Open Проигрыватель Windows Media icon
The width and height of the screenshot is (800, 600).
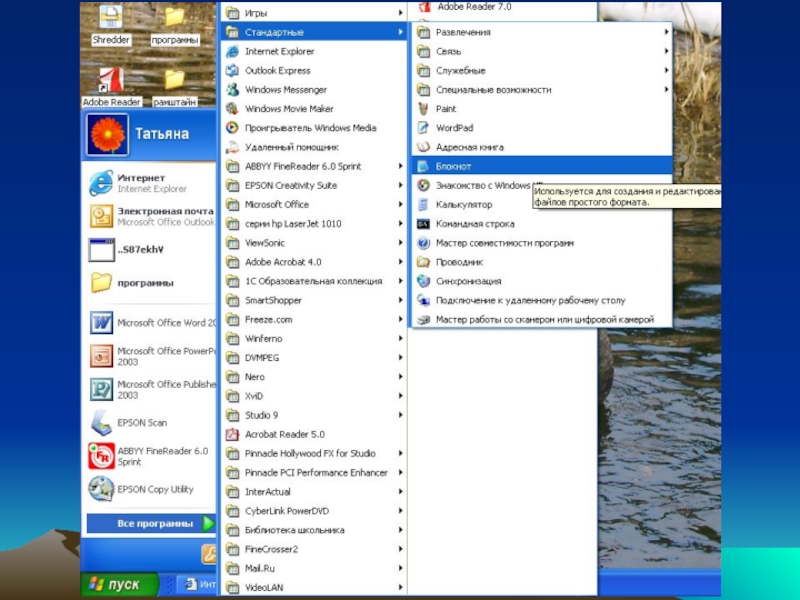(x=232, y=128)
